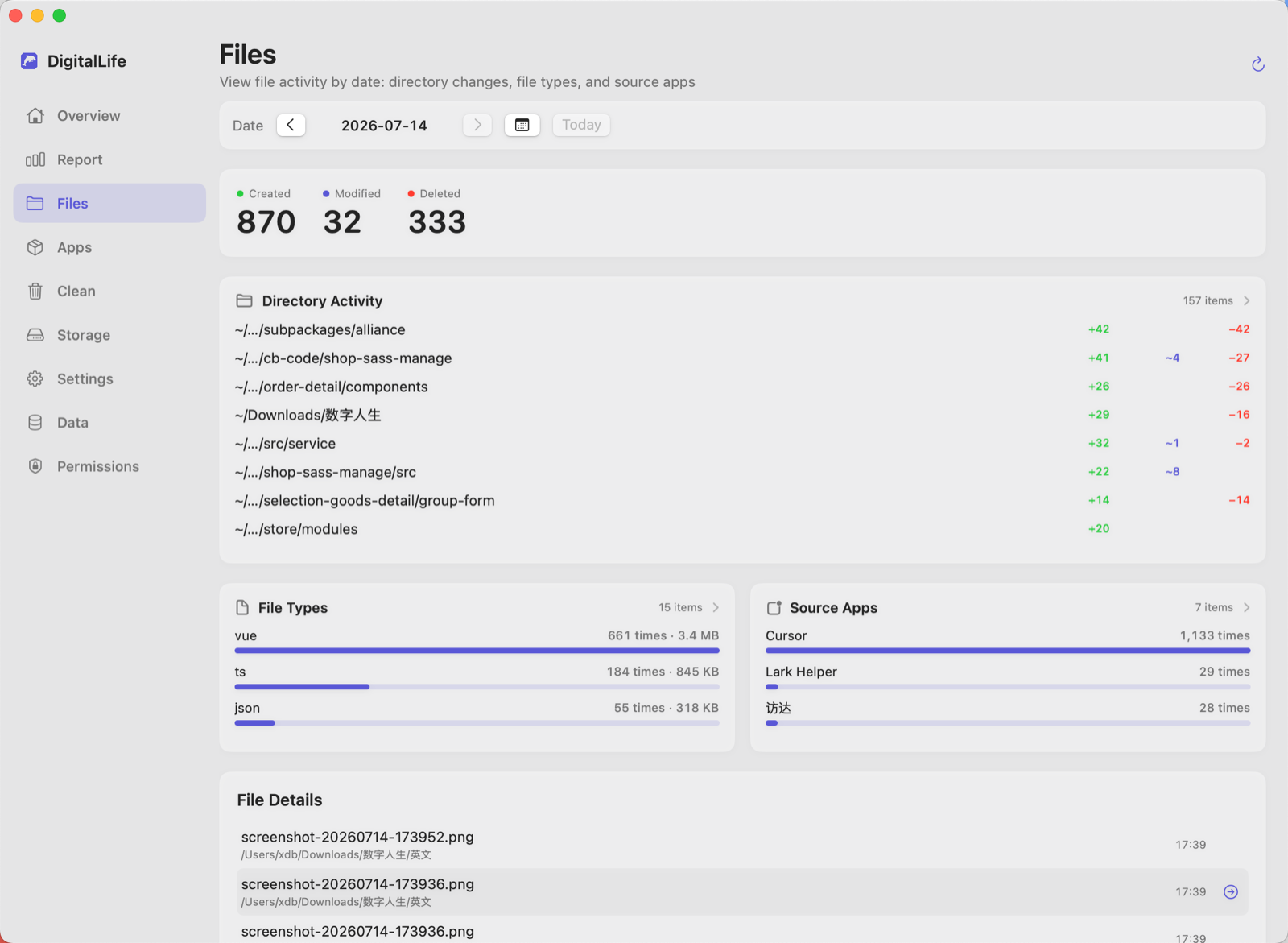Image resolution: width=1288 pixels, height=943 pixels.
Task: Click the Source Apps window icon
Action: point(774,608)
